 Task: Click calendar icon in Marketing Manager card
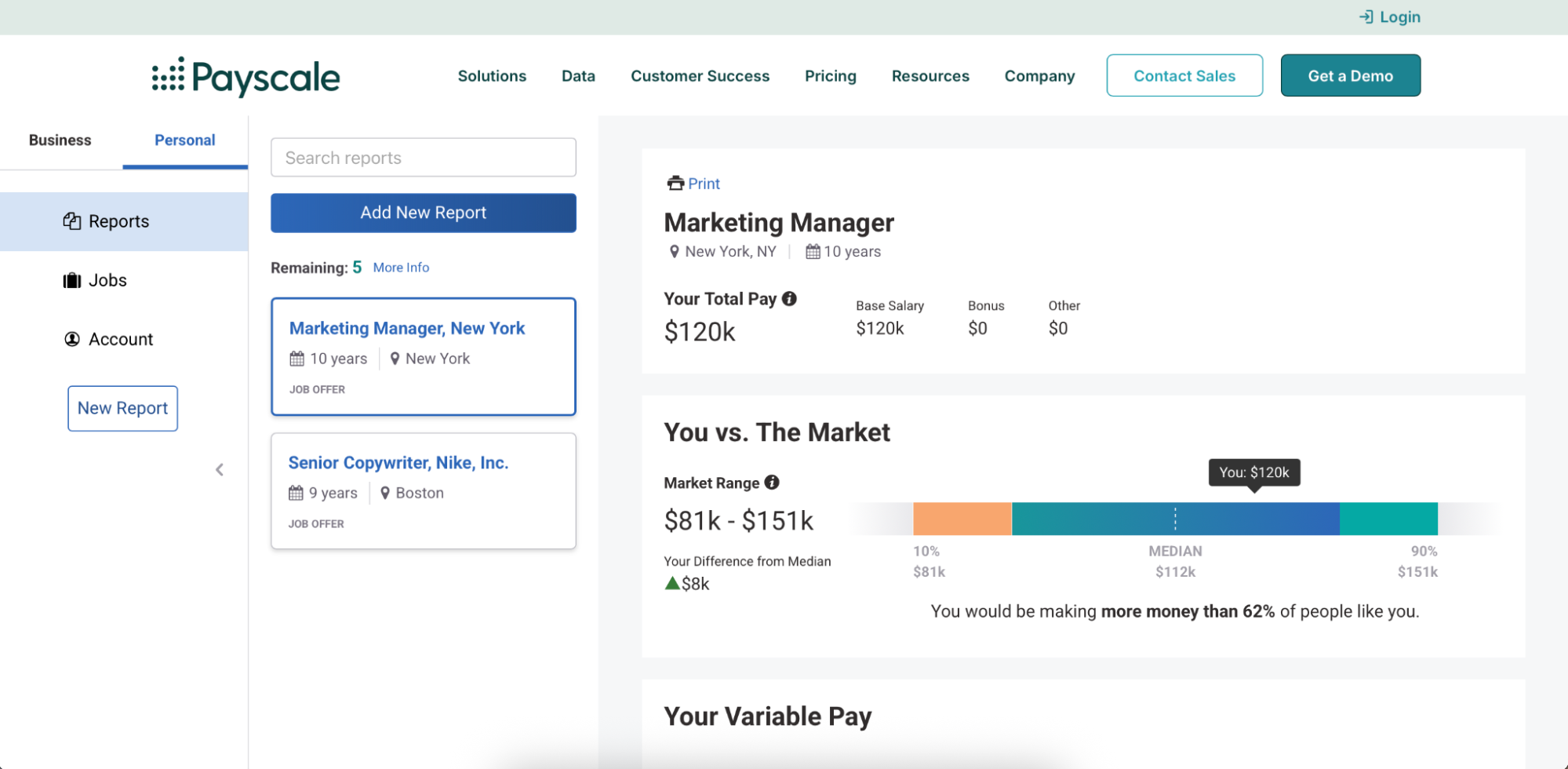pyautogui.click(x=297, y=359)
